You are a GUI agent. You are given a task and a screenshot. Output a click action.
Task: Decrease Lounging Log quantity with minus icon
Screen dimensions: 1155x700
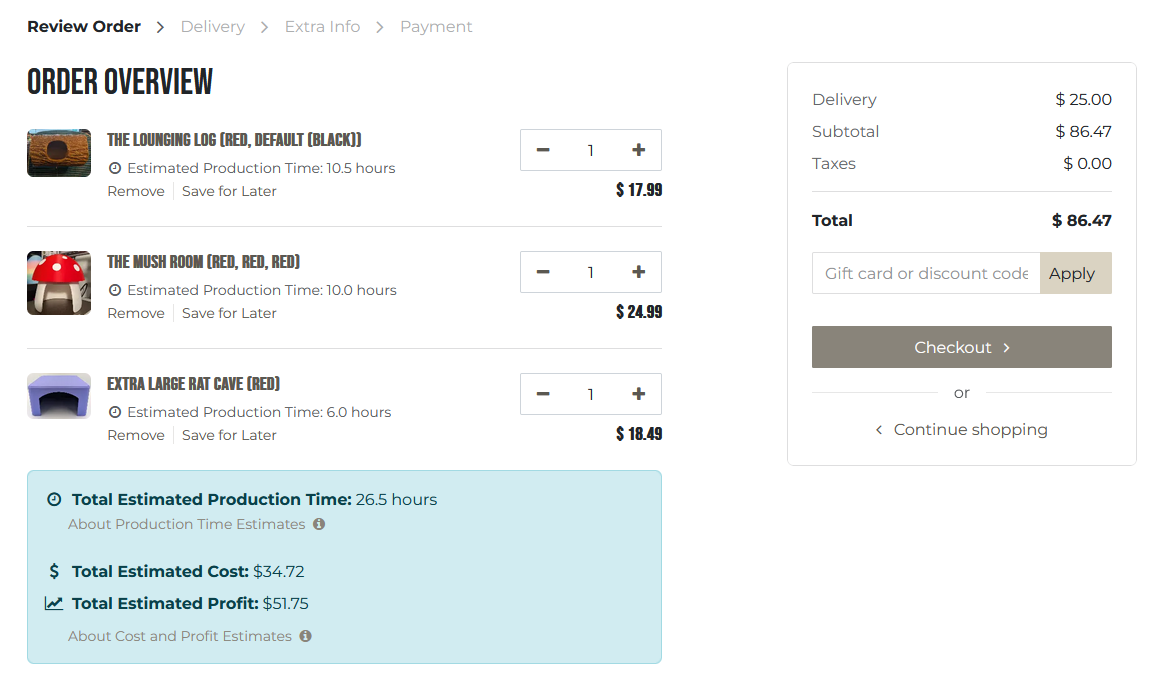pos(543,150)
